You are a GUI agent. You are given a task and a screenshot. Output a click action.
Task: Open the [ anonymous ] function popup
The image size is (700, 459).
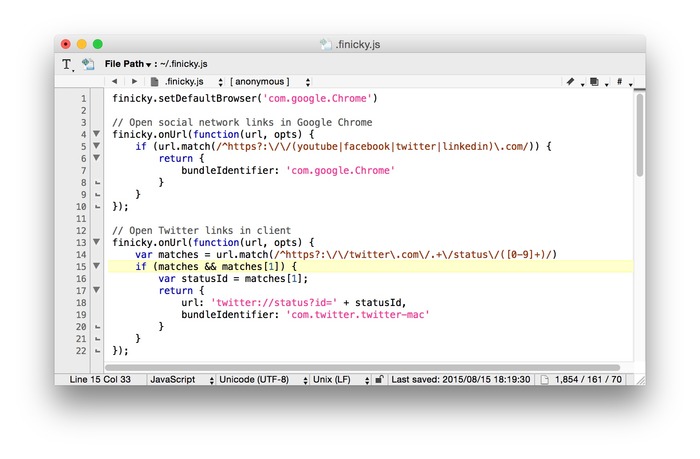click(270, 82)
